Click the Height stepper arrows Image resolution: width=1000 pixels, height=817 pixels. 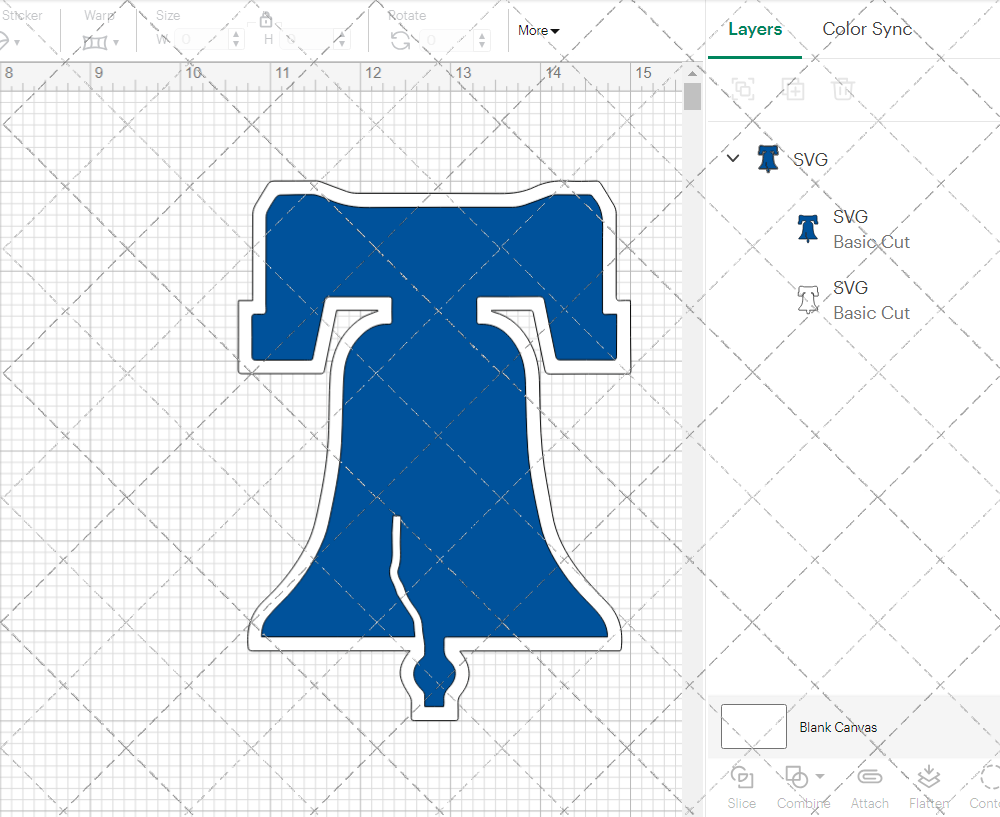point(342,40)
